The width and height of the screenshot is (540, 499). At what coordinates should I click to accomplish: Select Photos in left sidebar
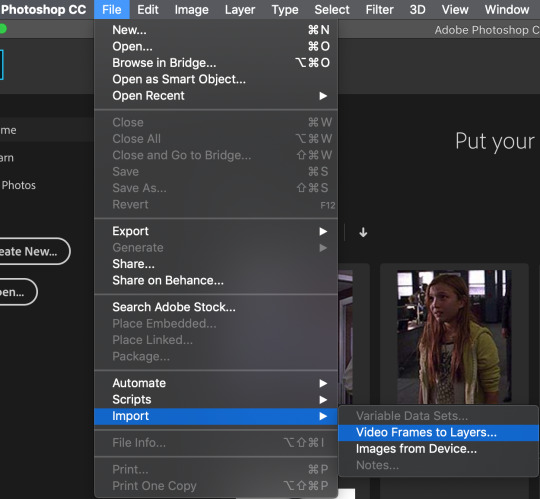pos(19,185)
